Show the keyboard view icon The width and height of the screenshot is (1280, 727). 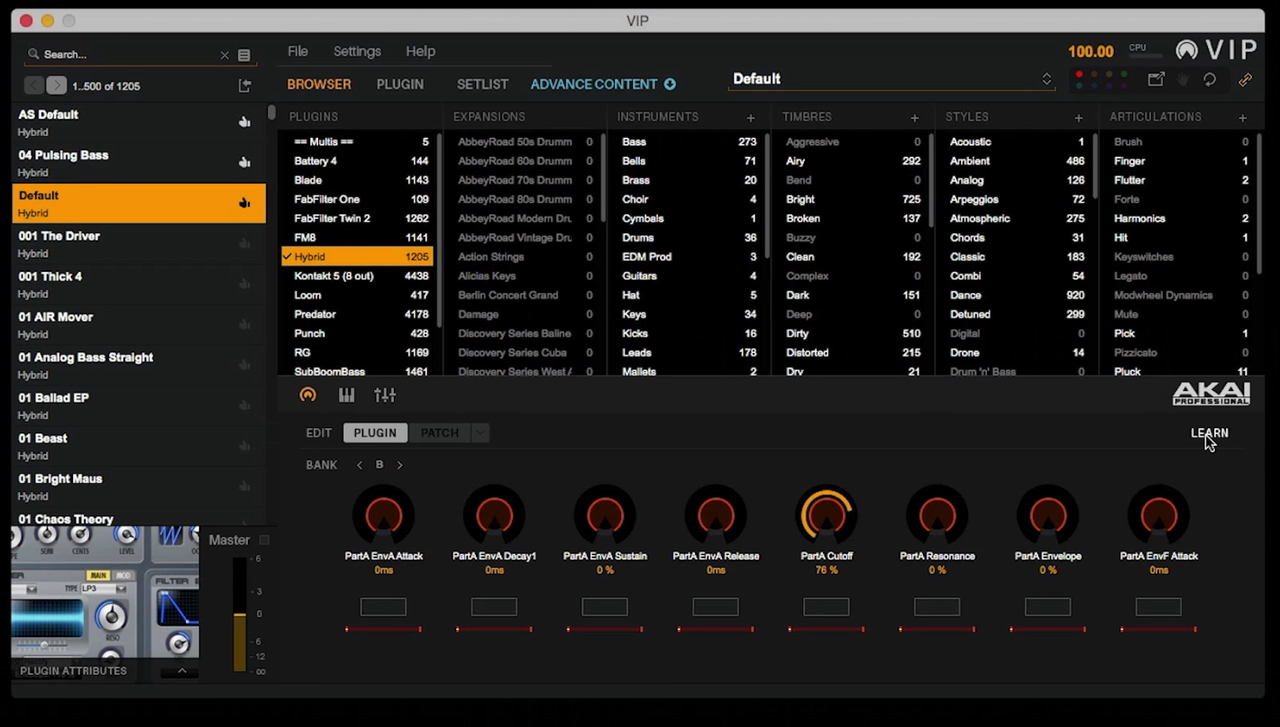coord(346,396)
